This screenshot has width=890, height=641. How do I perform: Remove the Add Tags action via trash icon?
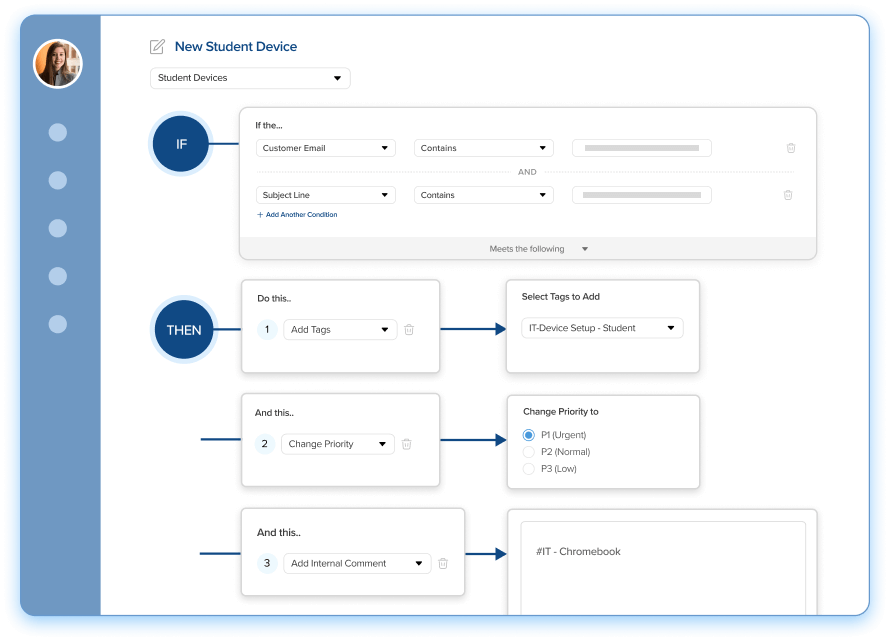409,329
